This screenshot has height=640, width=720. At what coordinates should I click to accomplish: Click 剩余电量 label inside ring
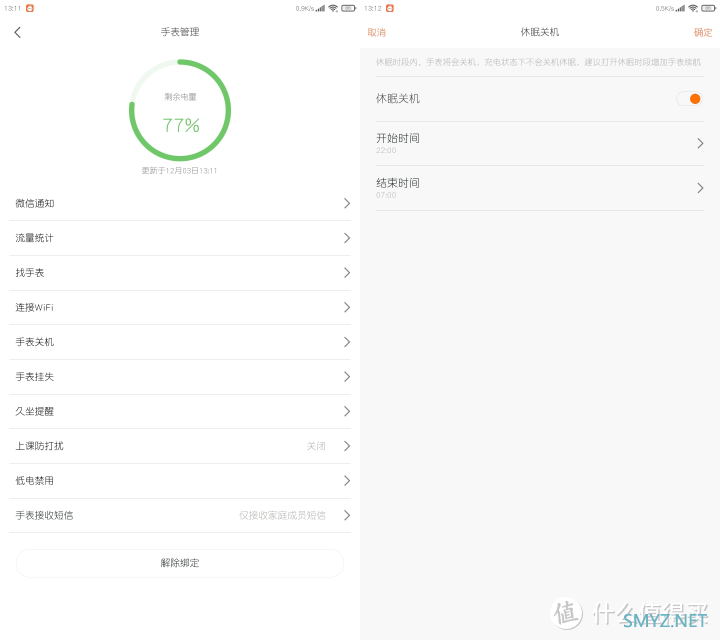(180, 97)
